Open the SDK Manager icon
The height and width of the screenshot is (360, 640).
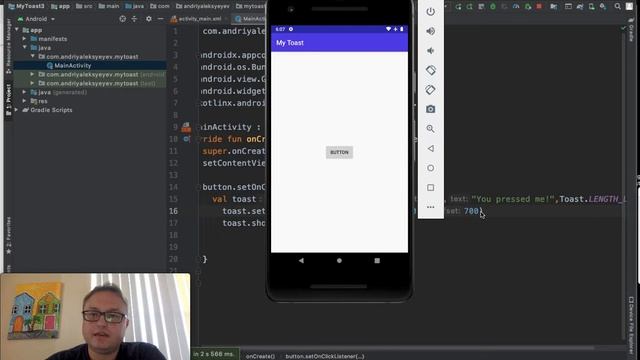tap(603, 7)
